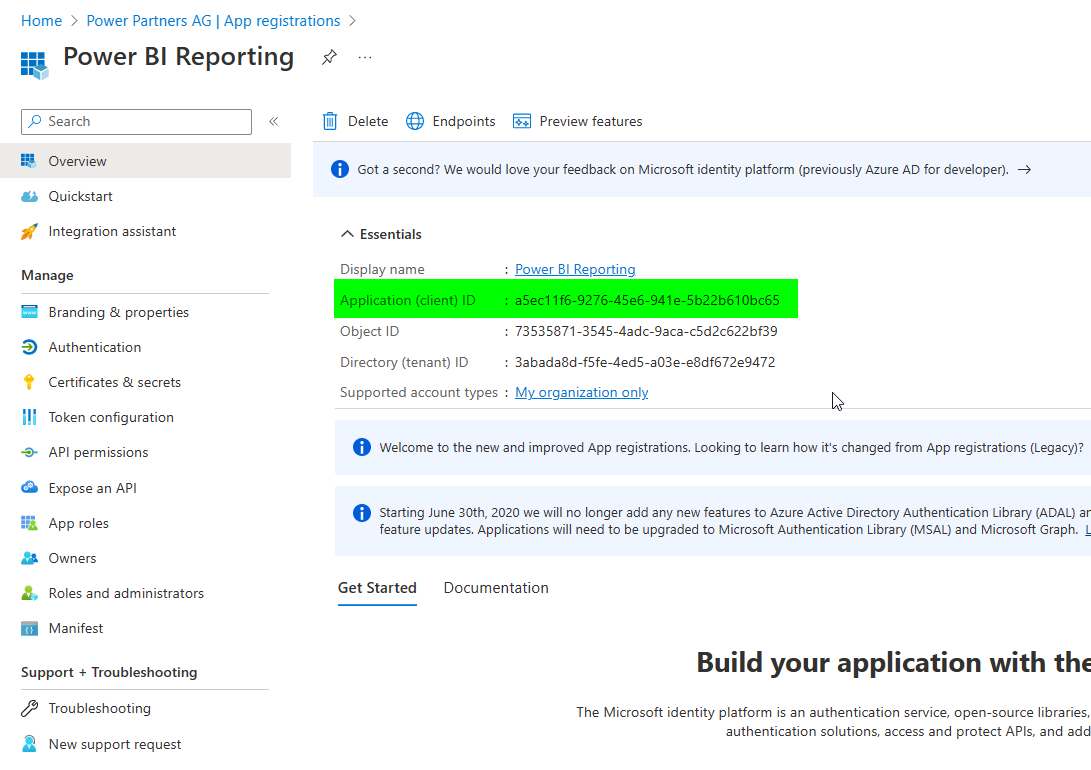Click the API permissions icon

(29, 452)
